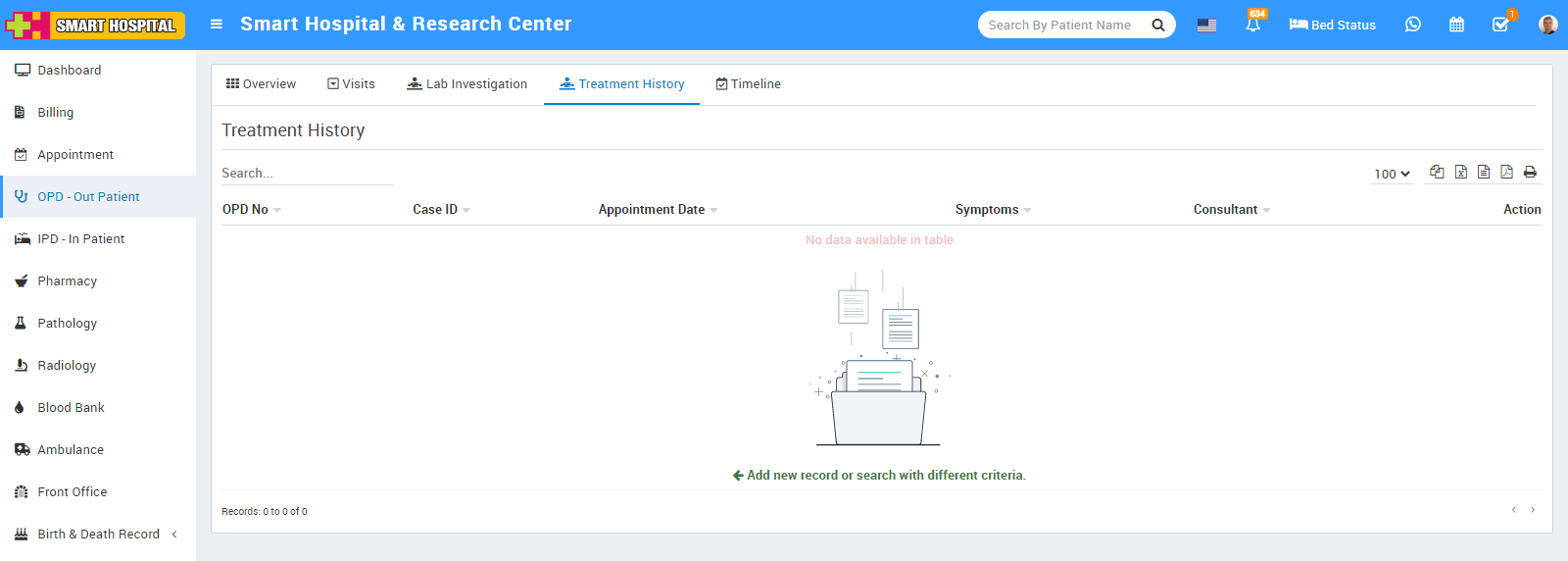Click the Smart Hospital logo
The image size is (1568, 561).
[95, 25]
